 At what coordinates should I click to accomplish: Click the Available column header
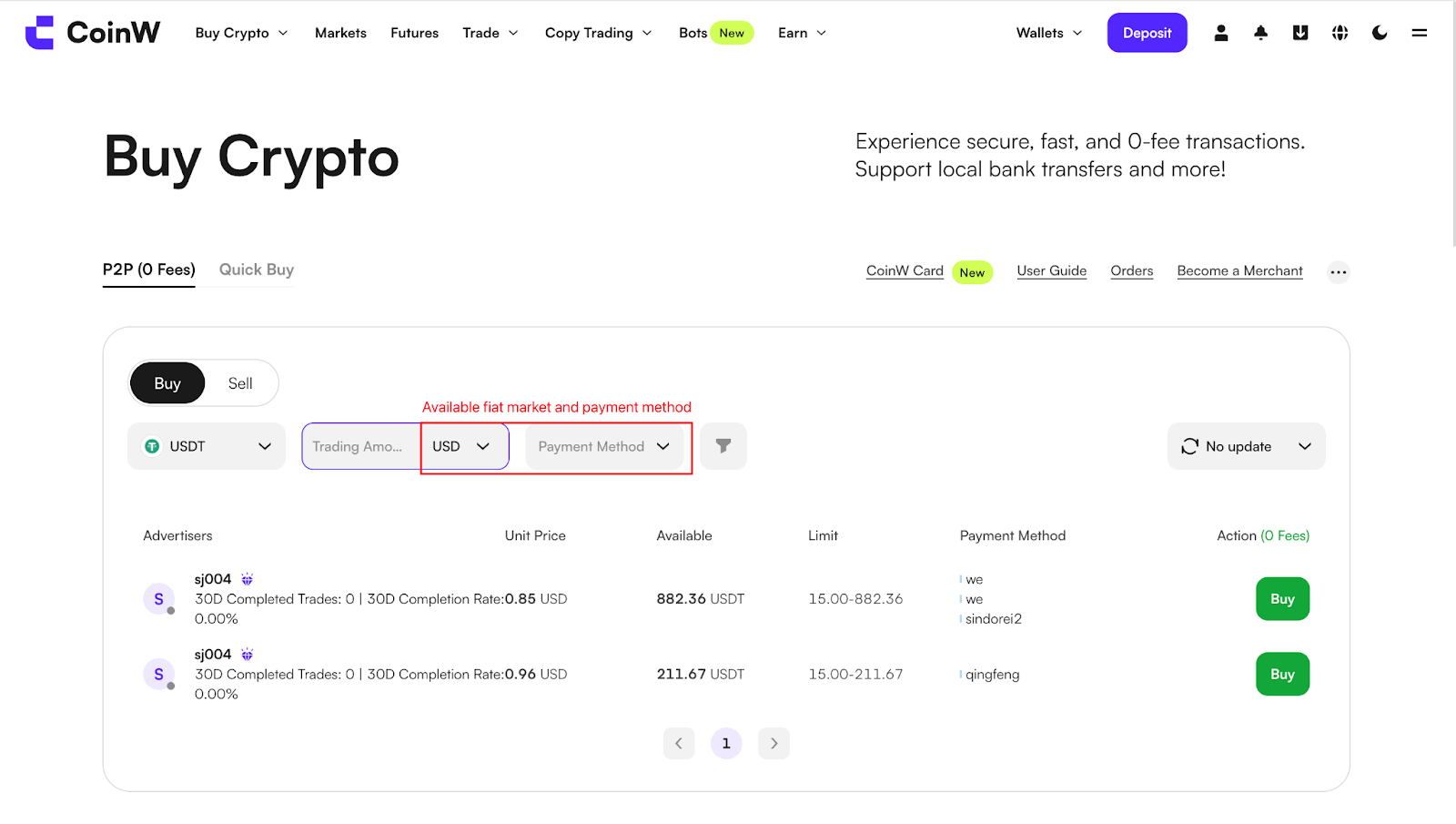(684, 535)
